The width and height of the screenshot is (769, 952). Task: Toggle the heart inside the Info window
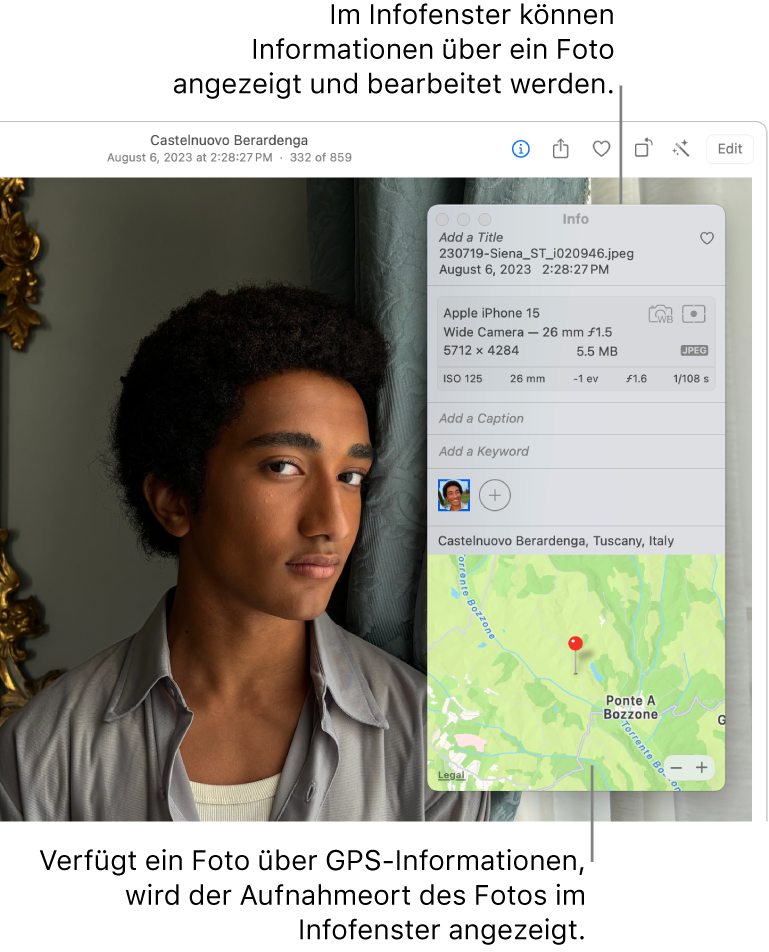[706, 238]
